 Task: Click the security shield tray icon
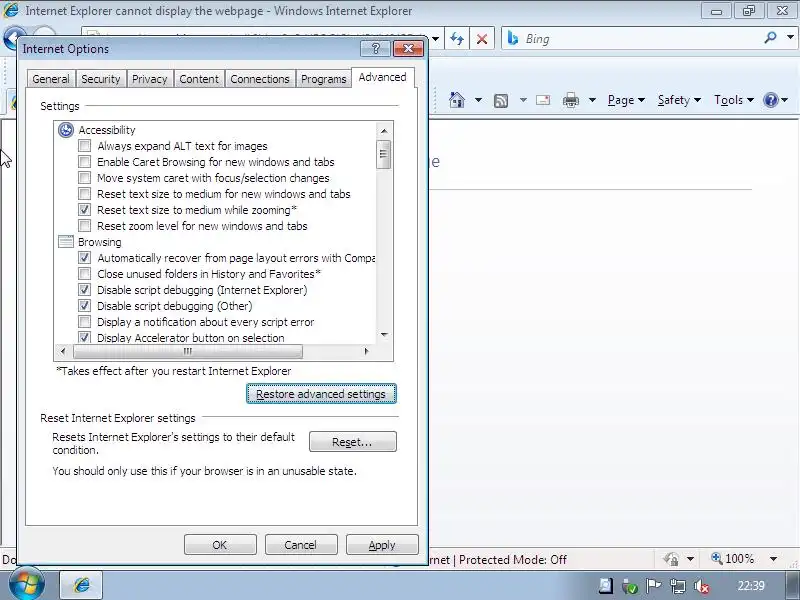click(630, 587)
